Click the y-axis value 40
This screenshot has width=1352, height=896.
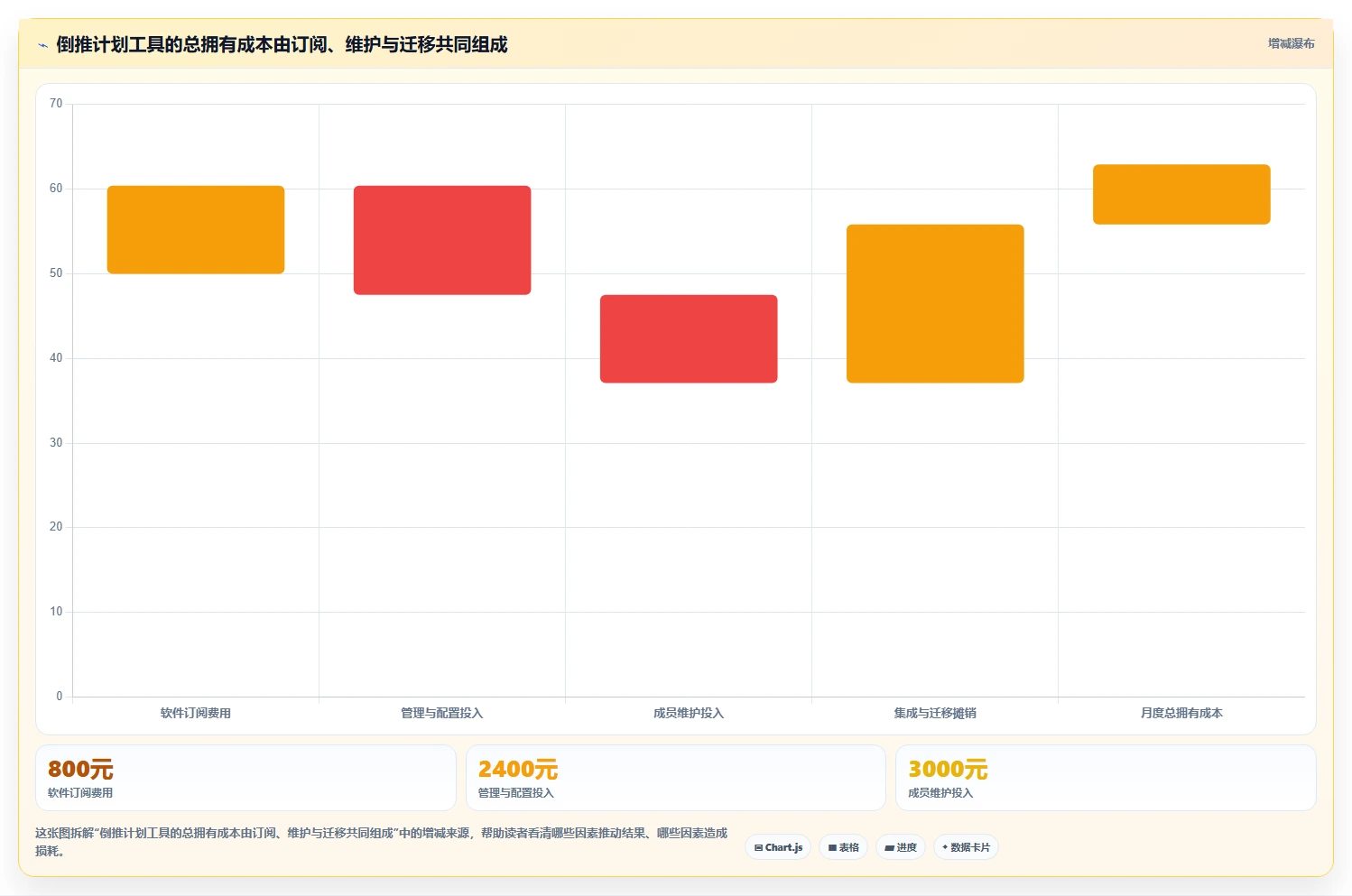[56, 358]
